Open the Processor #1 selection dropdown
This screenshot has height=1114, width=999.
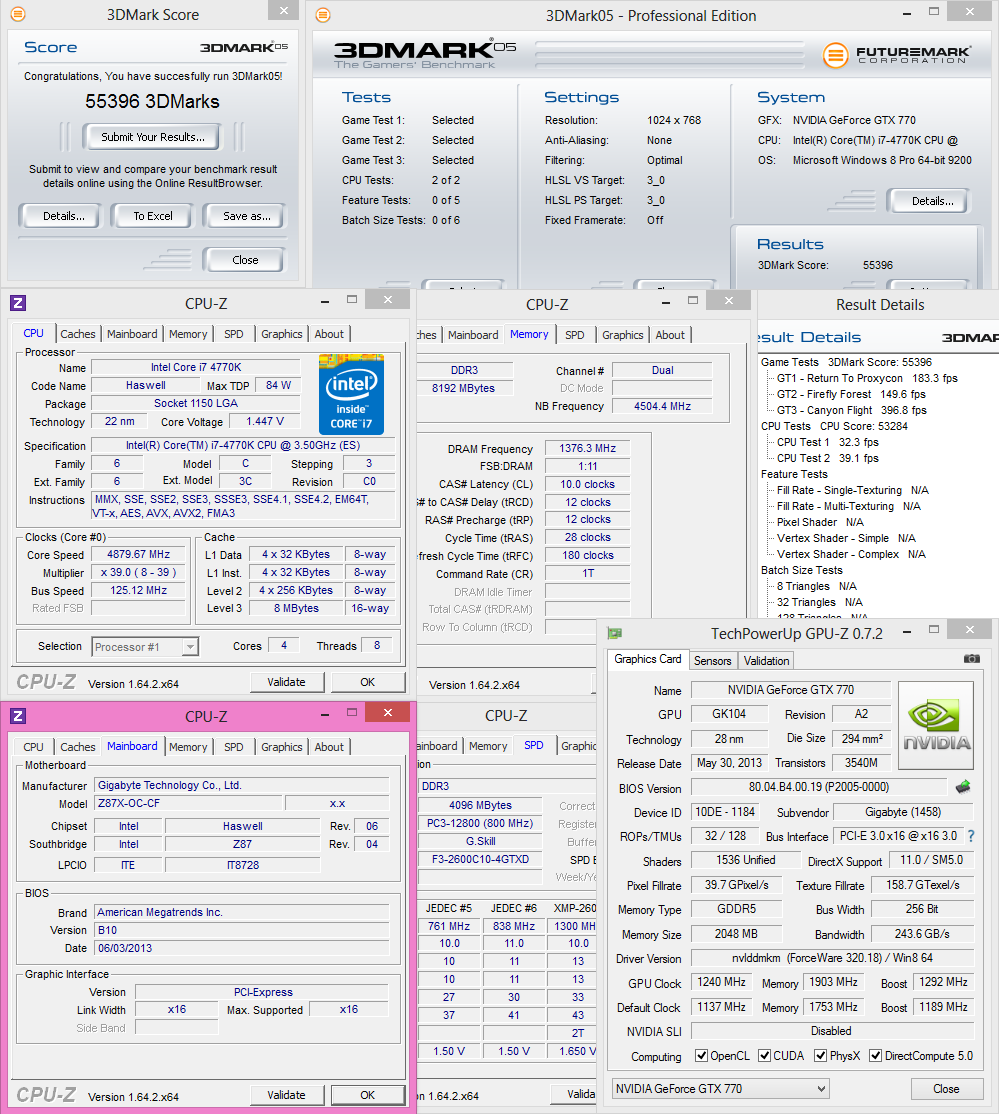click(190, 647)
